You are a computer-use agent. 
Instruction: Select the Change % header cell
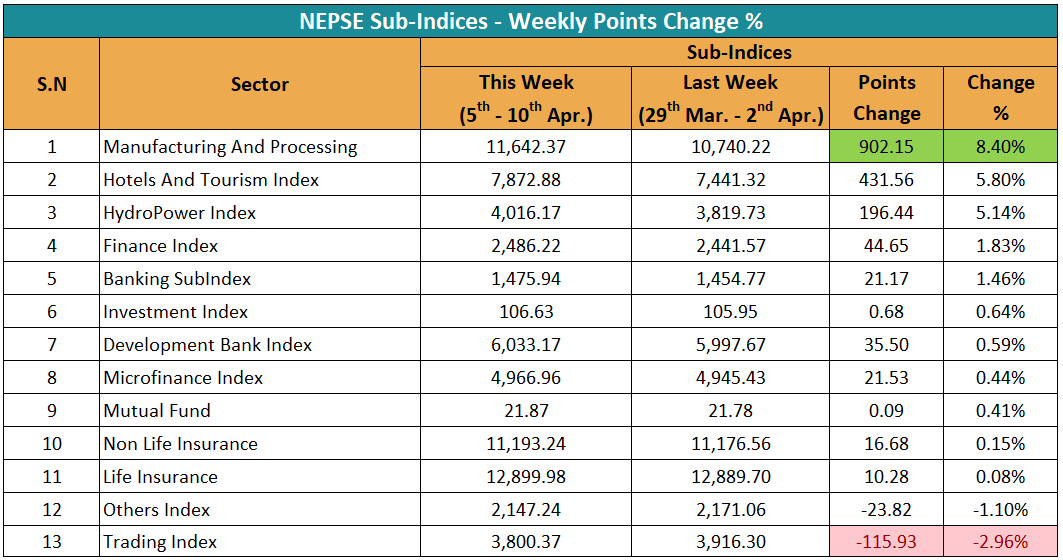coord(1000,98)
